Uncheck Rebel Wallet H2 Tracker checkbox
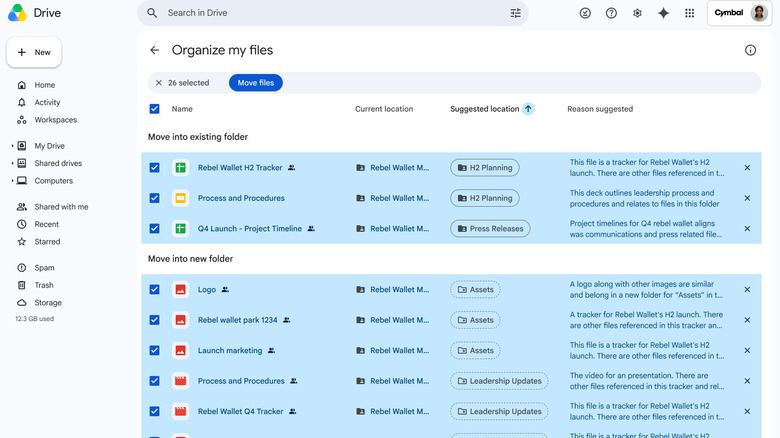 pos(155,168)
